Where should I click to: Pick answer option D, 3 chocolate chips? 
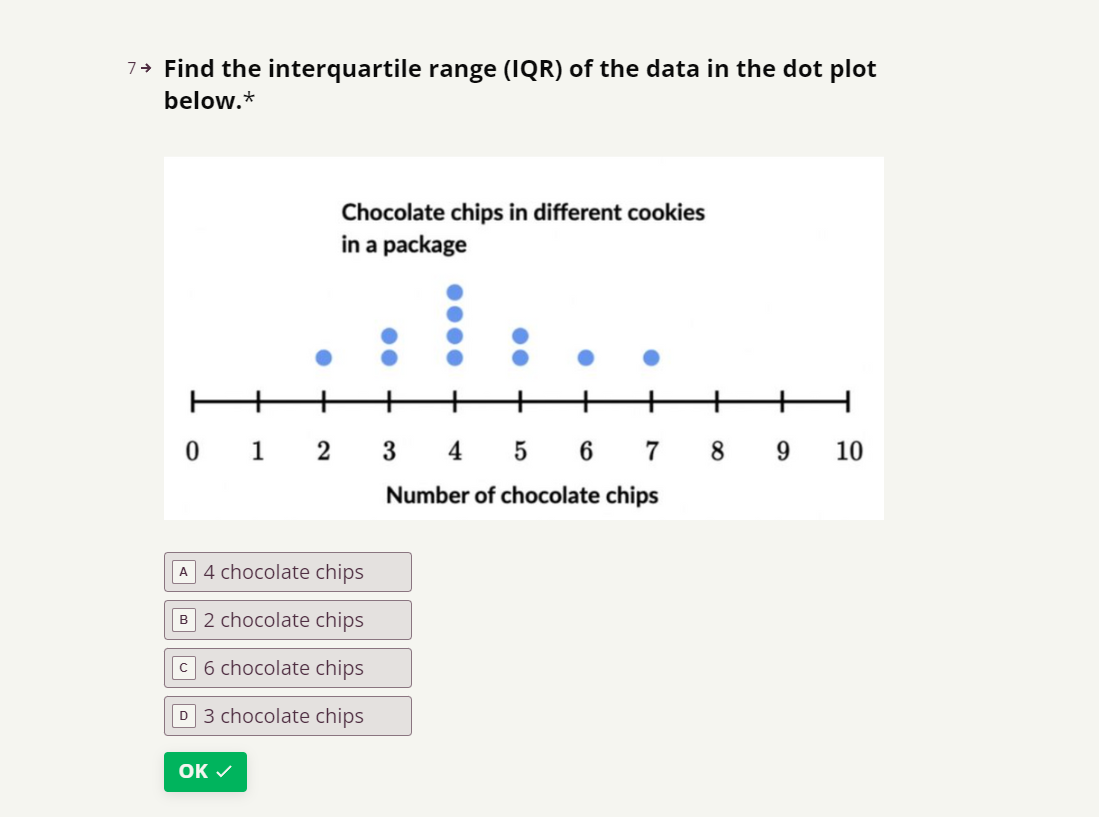(x=288, y=716)
